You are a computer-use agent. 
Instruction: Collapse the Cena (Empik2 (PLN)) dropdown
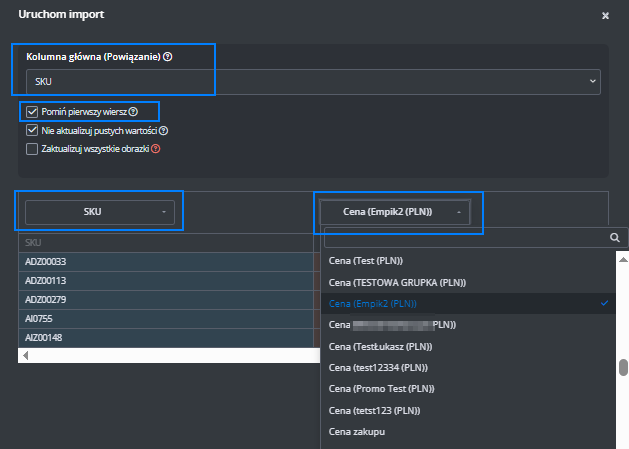pos(398,212)
